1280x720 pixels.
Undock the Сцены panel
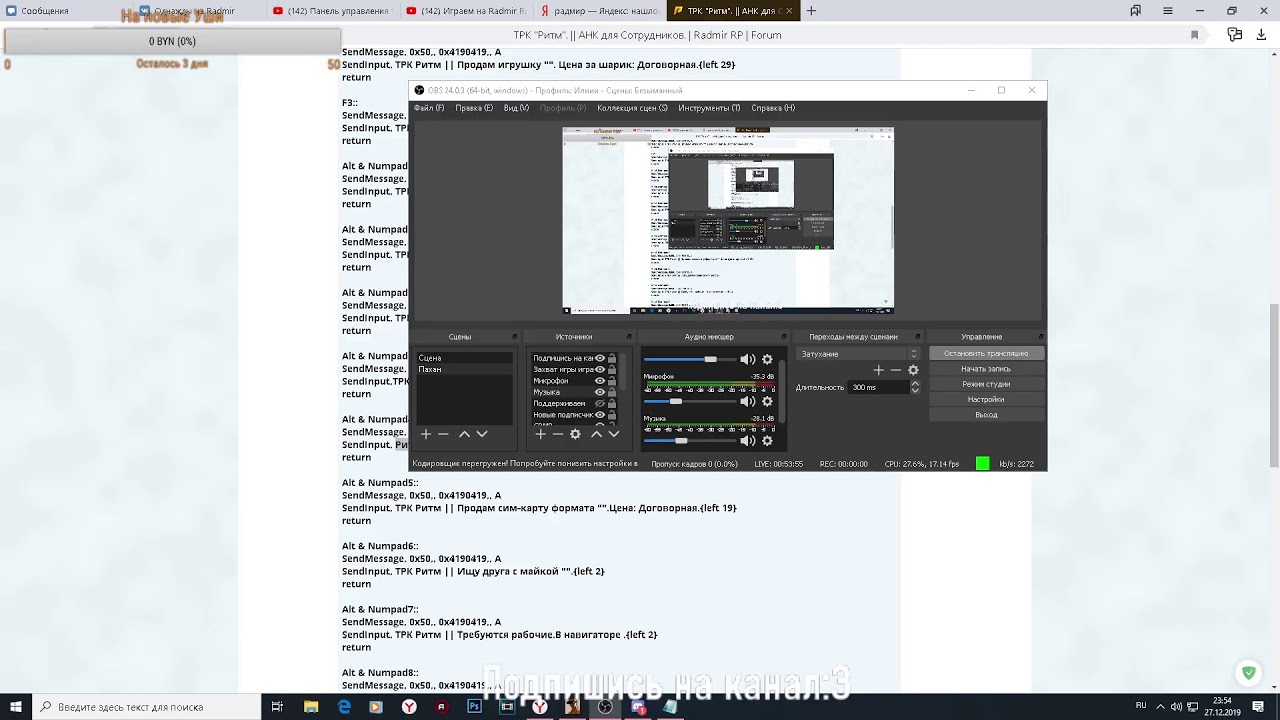point(515,337)
